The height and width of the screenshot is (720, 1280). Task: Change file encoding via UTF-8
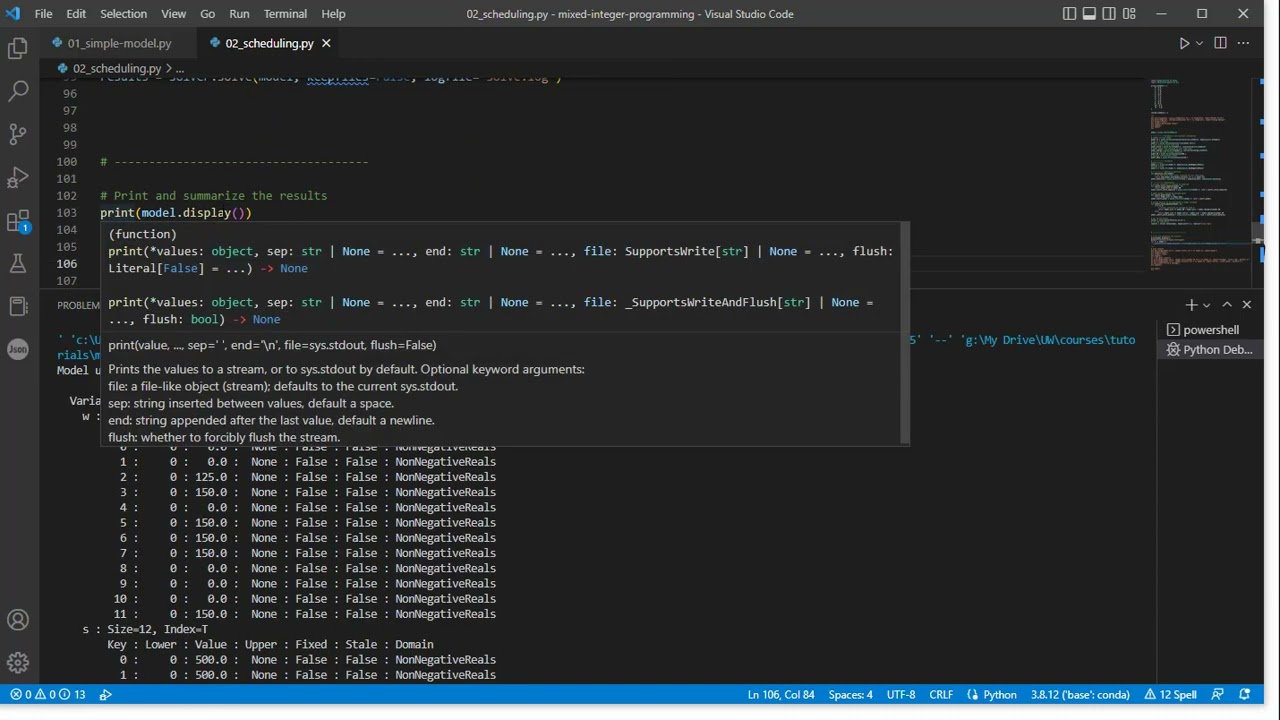tap(900, 694)
